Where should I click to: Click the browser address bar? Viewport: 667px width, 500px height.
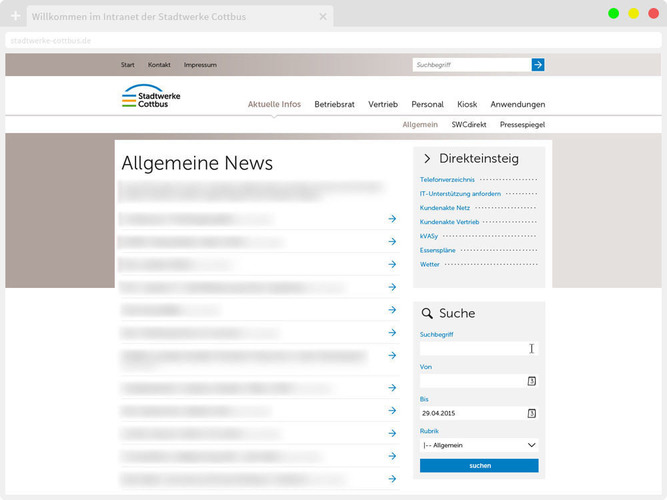[300, 40]
